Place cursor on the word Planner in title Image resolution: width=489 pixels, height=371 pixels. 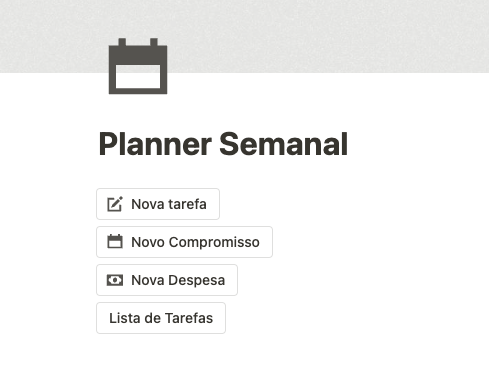click(x=155, y=144)
